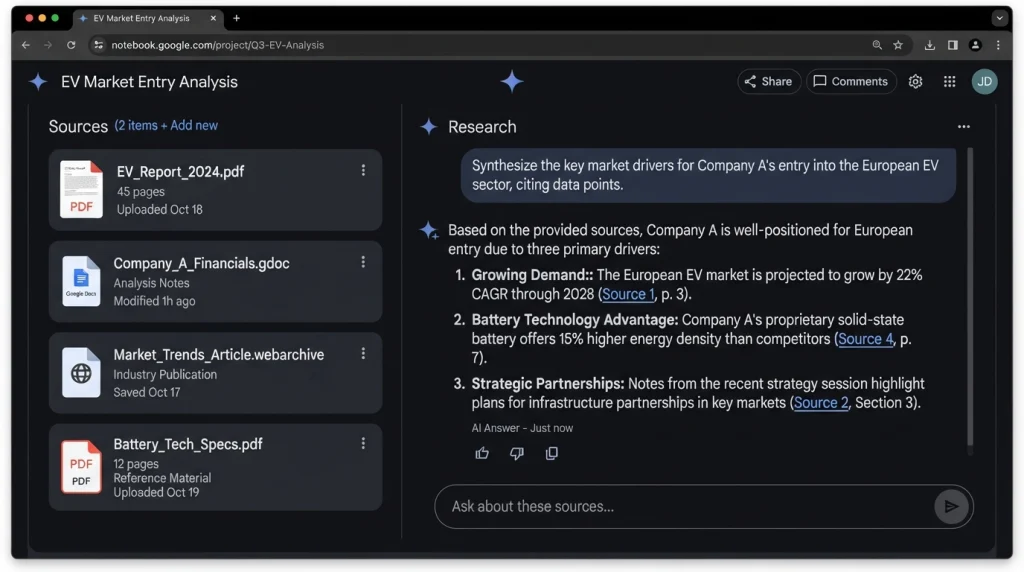Screen dimensions: 1024x572
Task: Focus the Ask about these sources field
Action: pyautogui.click(x=686, y=506)
